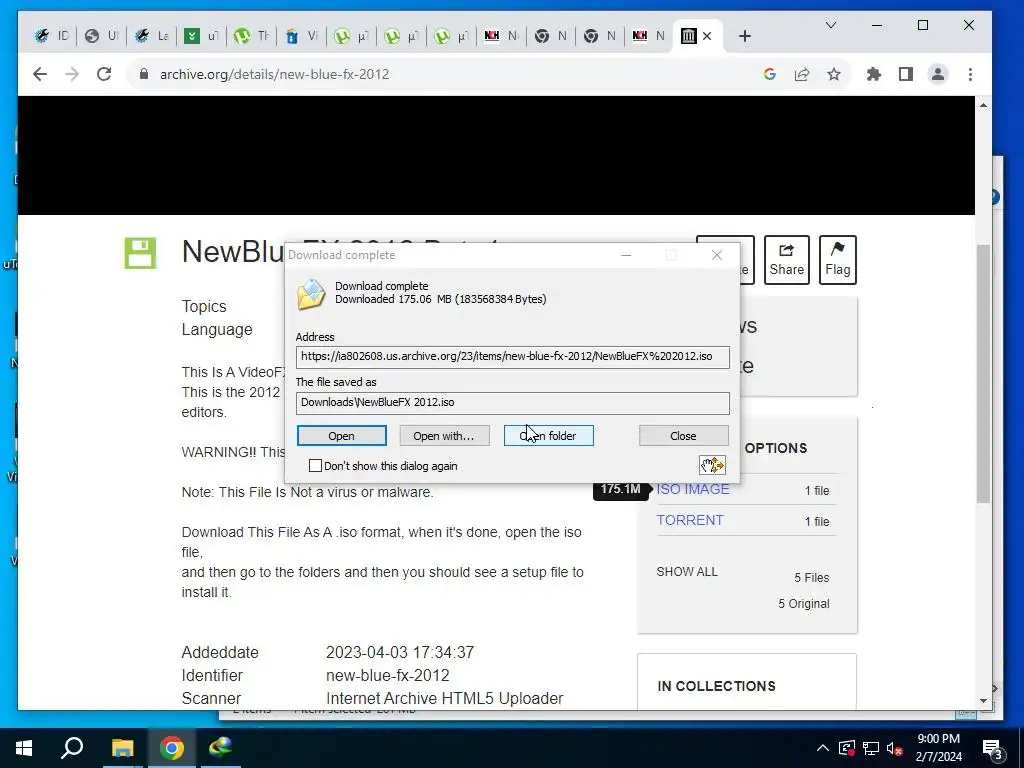
Task: Click Chrome icon in taskbar
Action: tap(172, 748)
